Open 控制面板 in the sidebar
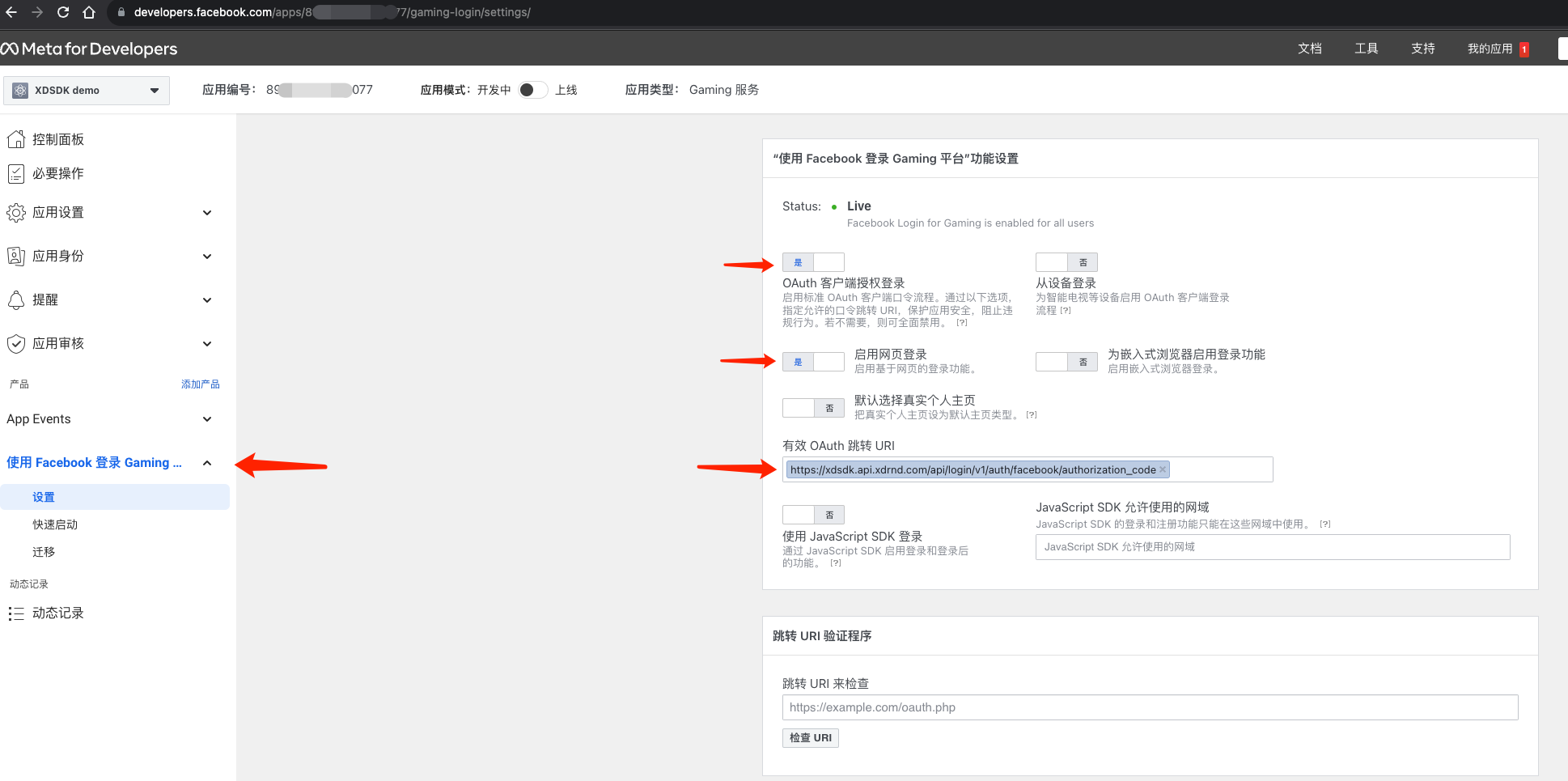 click(58, 139)
